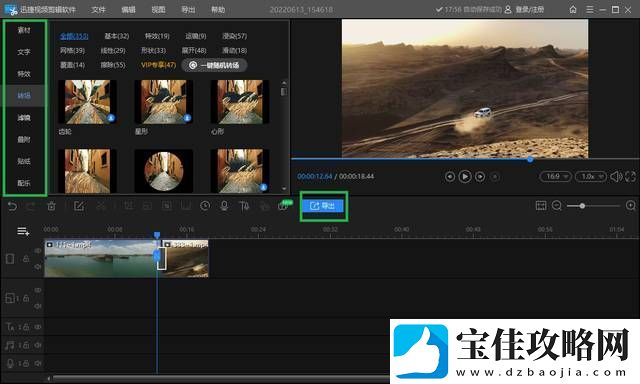This screenshot has height=384, width=640.
Task: Click preview progress bar handle
Action: pyautogui.click(x=530, y=159)
